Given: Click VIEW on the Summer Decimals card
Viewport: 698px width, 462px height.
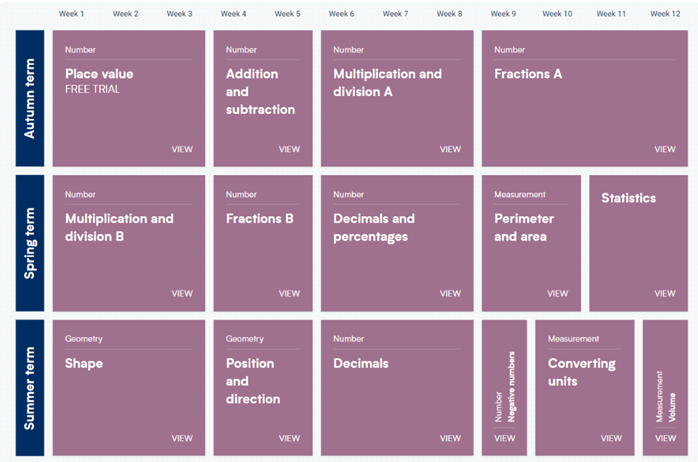Looking at the screenshot, I should (x=450, y=438).
